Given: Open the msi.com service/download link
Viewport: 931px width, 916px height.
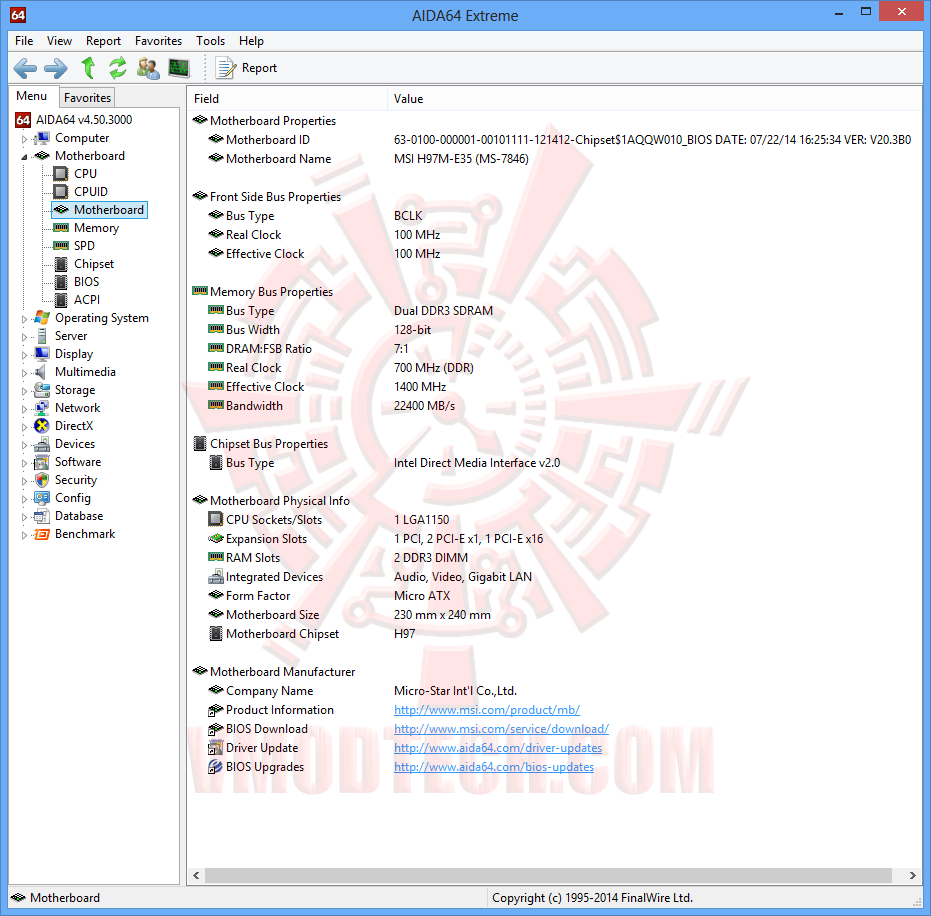Looking at the screenshot, I should 501,729.
